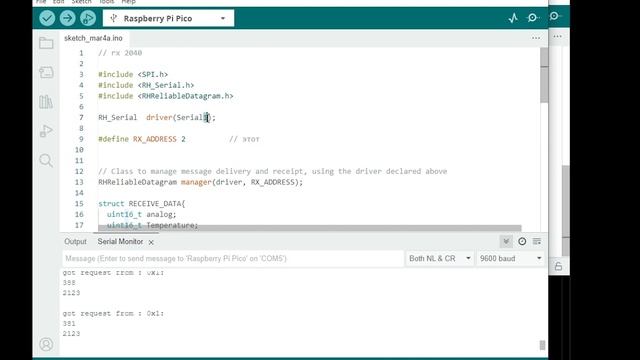Close the Serial Monitor tab
Viewport: 640px width, 360px height.
point(151,242)
